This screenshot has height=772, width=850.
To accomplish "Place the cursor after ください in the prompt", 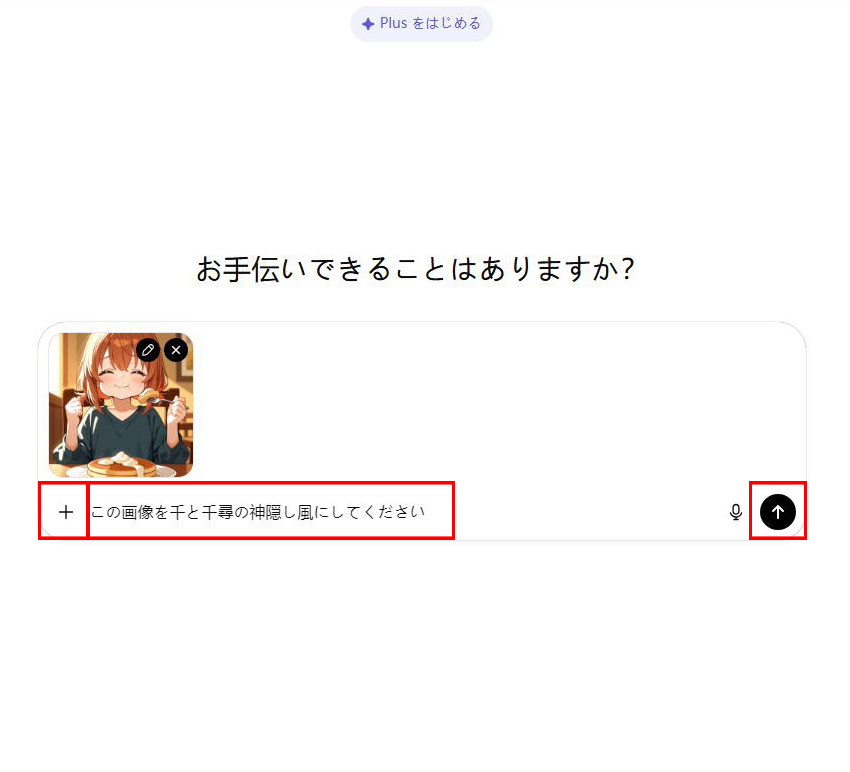I will tap(427, 512).
